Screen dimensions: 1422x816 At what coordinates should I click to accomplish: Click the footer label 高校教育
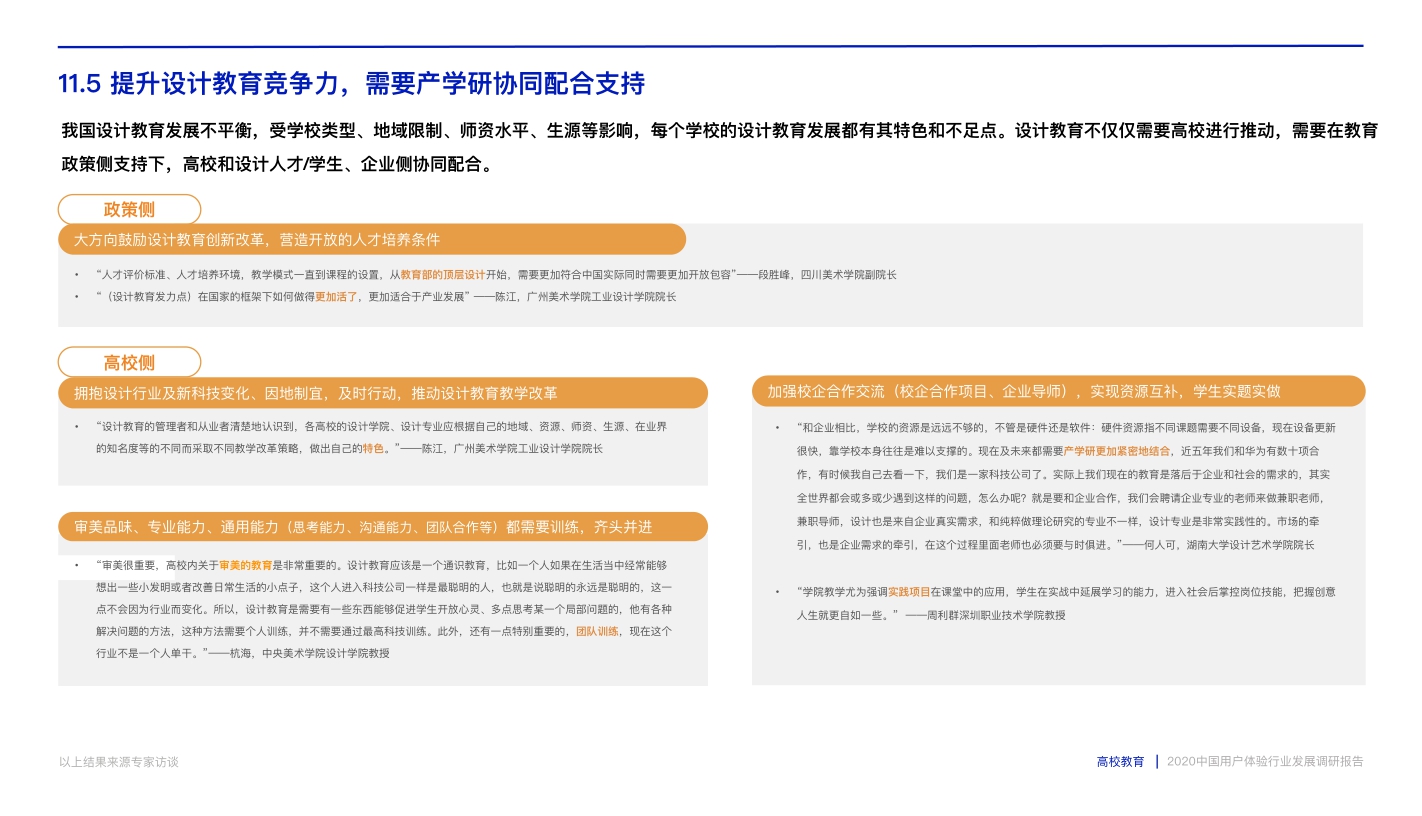click(x=1122, y=760)
